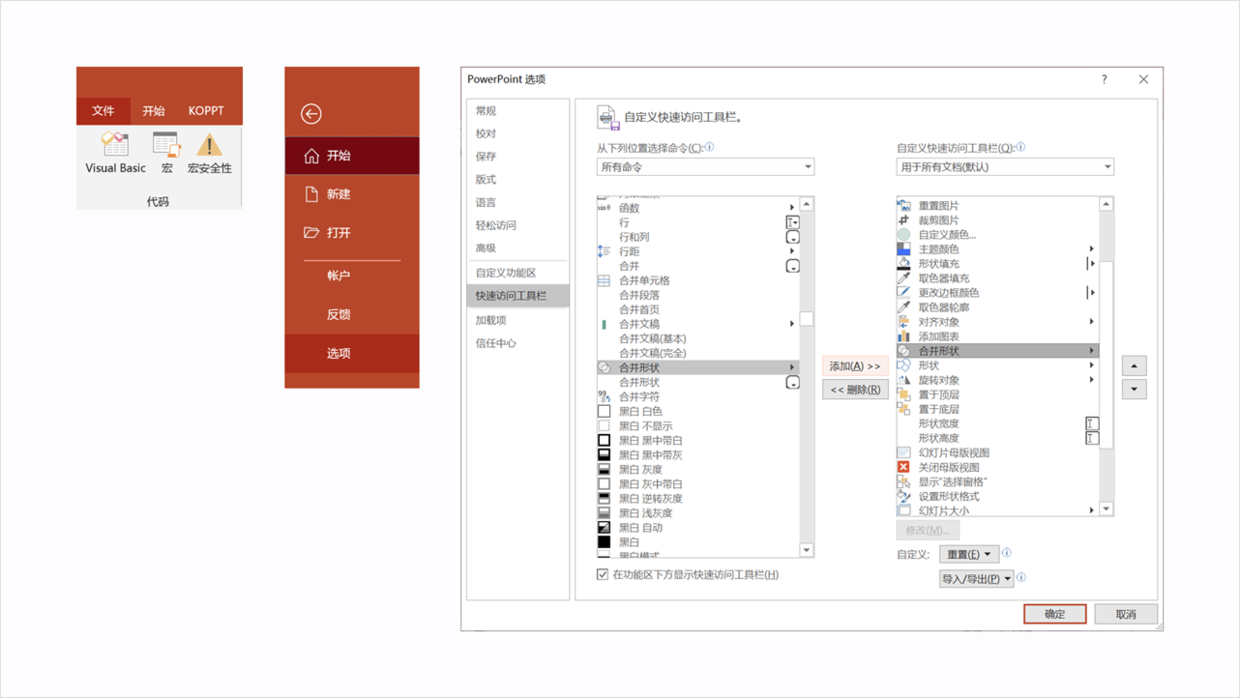
Task: Expand submenu arrow of 函数 row
Action: (x=792, y=208)
